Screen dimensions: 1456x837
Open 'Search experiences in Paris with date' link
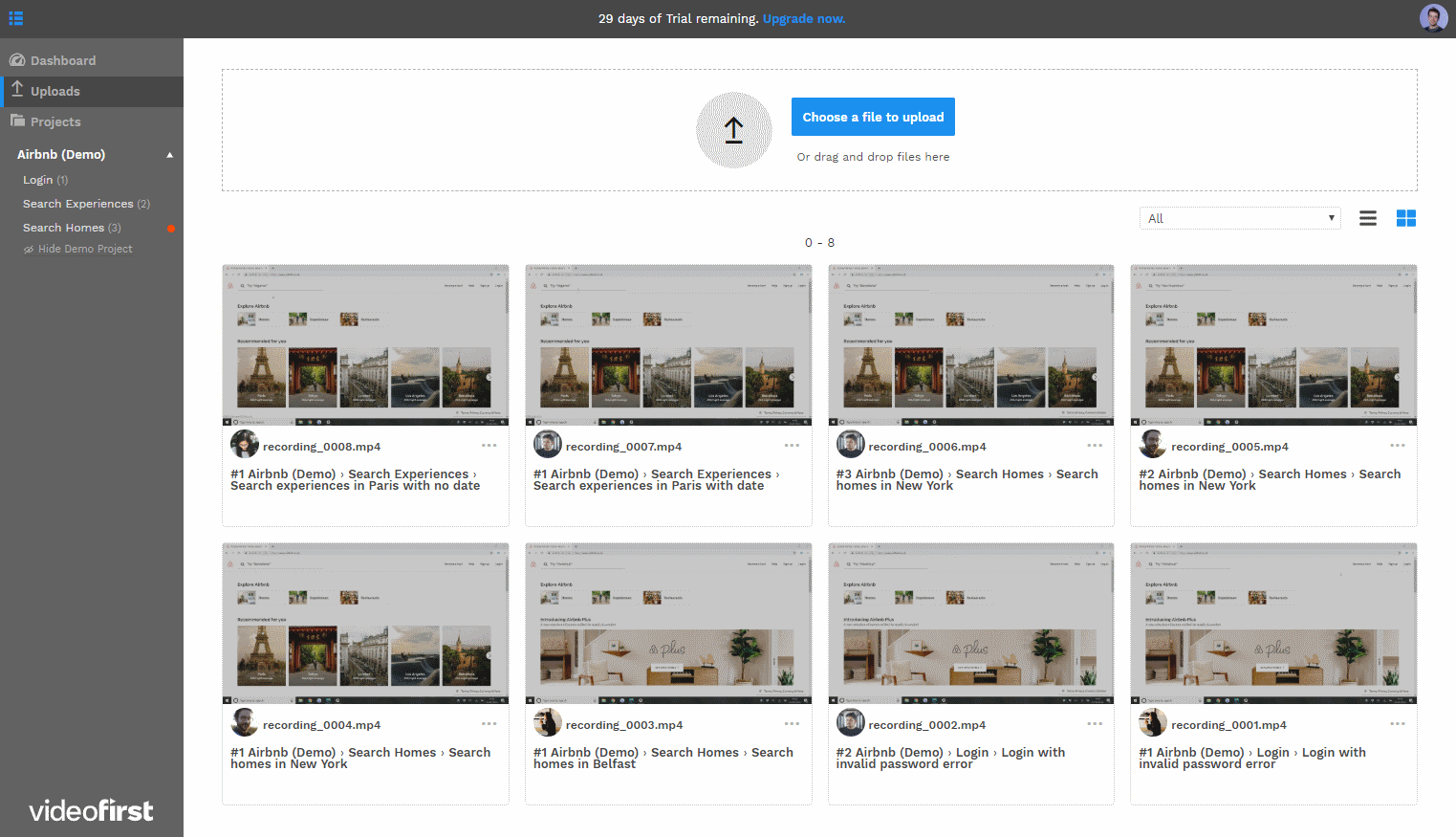(x=648, y=486)
